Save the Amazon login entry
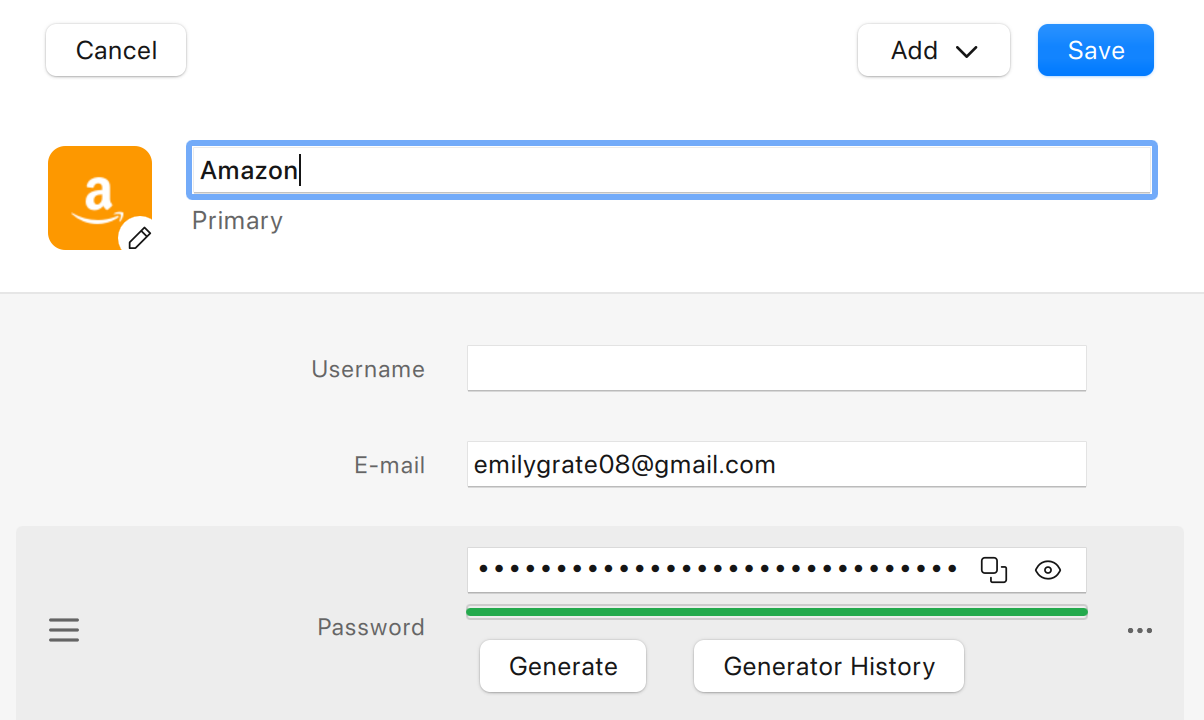This screenshot has width=1204, height=720. point(1096,50)
